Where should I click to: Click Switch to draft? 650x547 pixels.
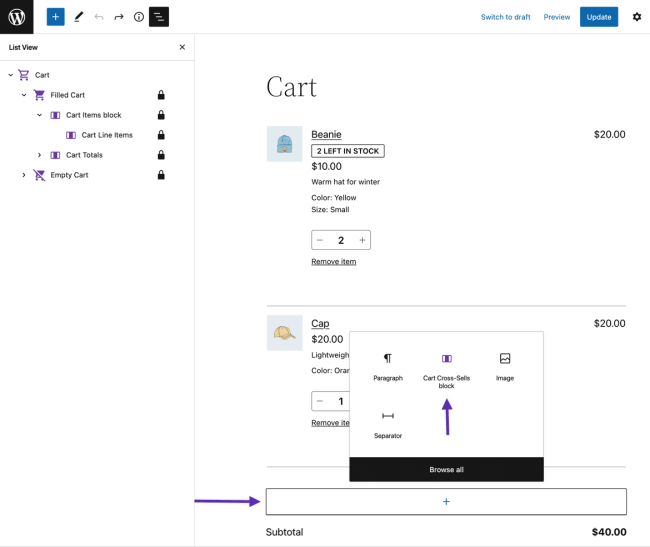point(505,17)
